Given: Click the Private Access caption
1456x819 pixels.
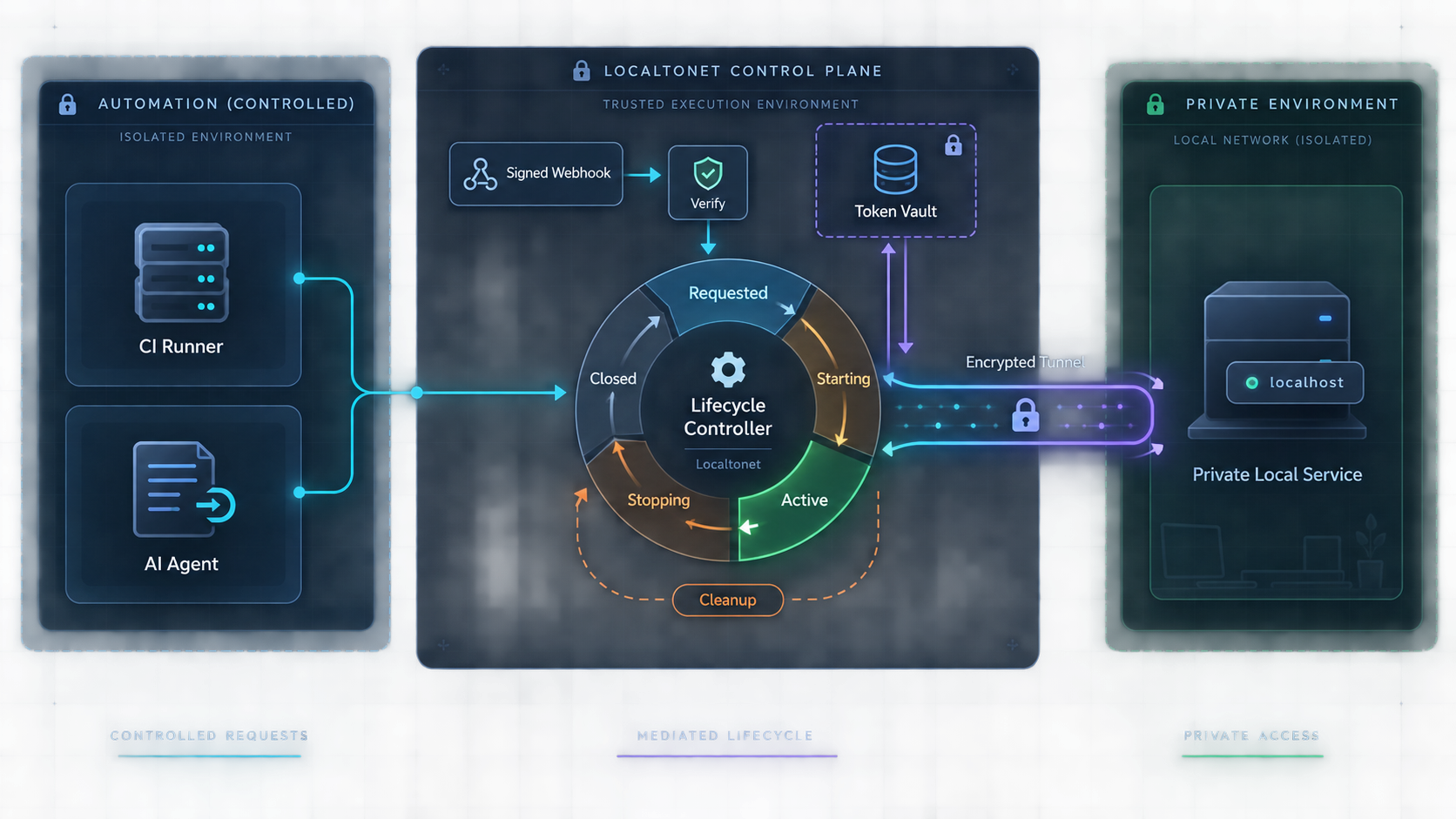Looking at the screenshot, I should 1251,735.
